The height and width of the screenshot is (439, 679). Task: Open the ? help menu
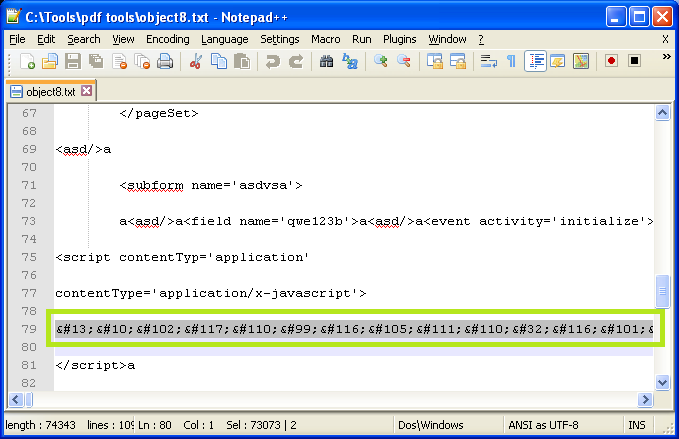coord(481,39)
